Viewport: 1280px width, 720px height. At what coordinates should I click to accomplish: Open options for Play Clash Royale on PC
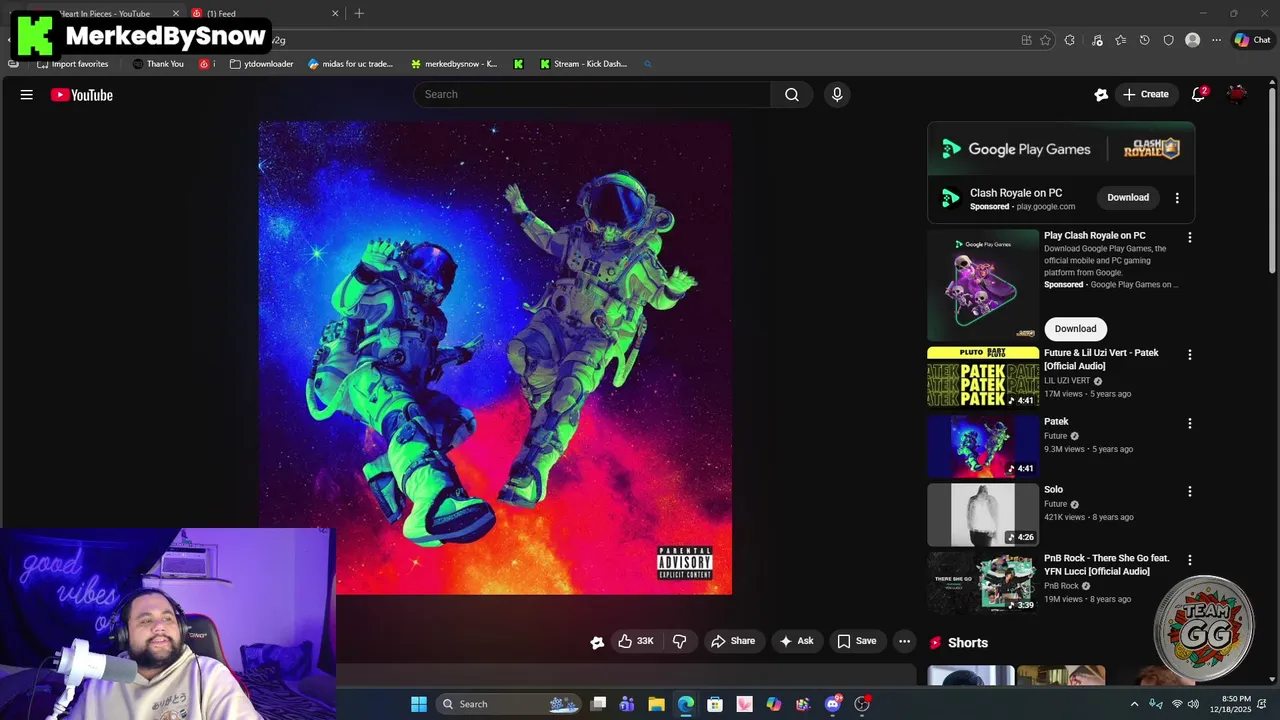coord(1190,237)
